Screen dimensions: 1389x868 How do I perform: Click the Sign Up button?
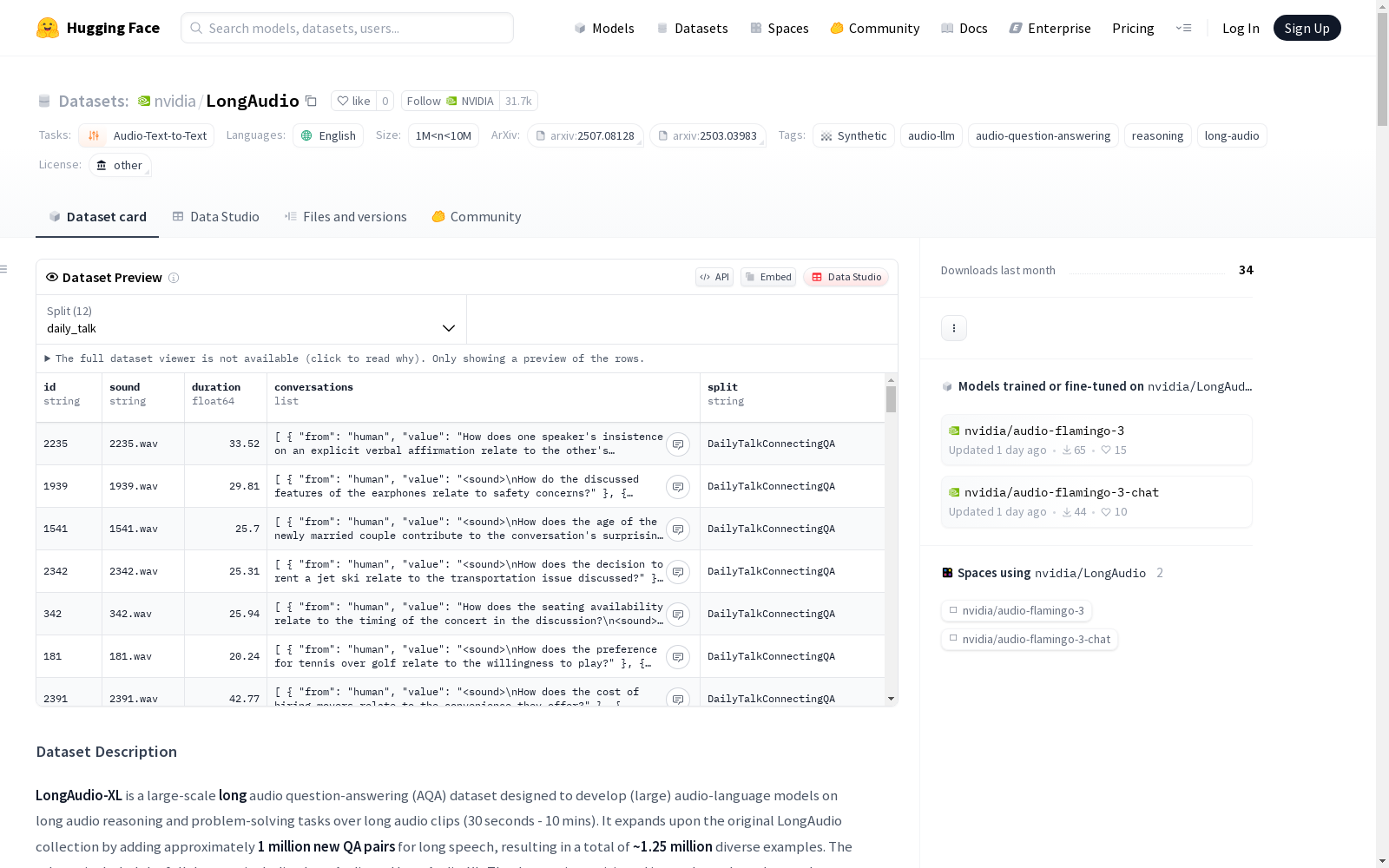pos(1307,28)
